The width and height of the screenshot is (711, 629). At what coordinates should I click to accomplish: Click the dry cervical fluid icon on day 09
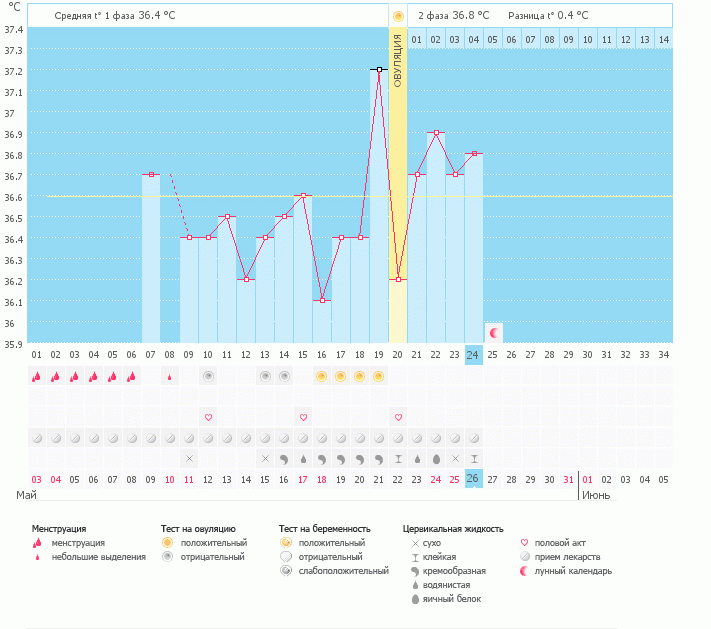(189, 458)
